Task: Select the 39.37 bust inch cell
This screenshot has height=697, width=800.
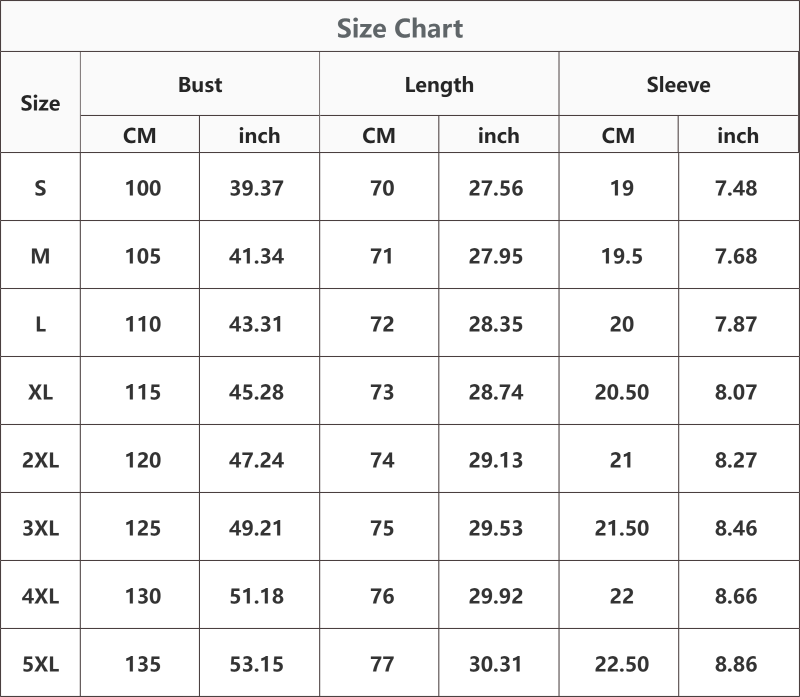Action: 257,188
